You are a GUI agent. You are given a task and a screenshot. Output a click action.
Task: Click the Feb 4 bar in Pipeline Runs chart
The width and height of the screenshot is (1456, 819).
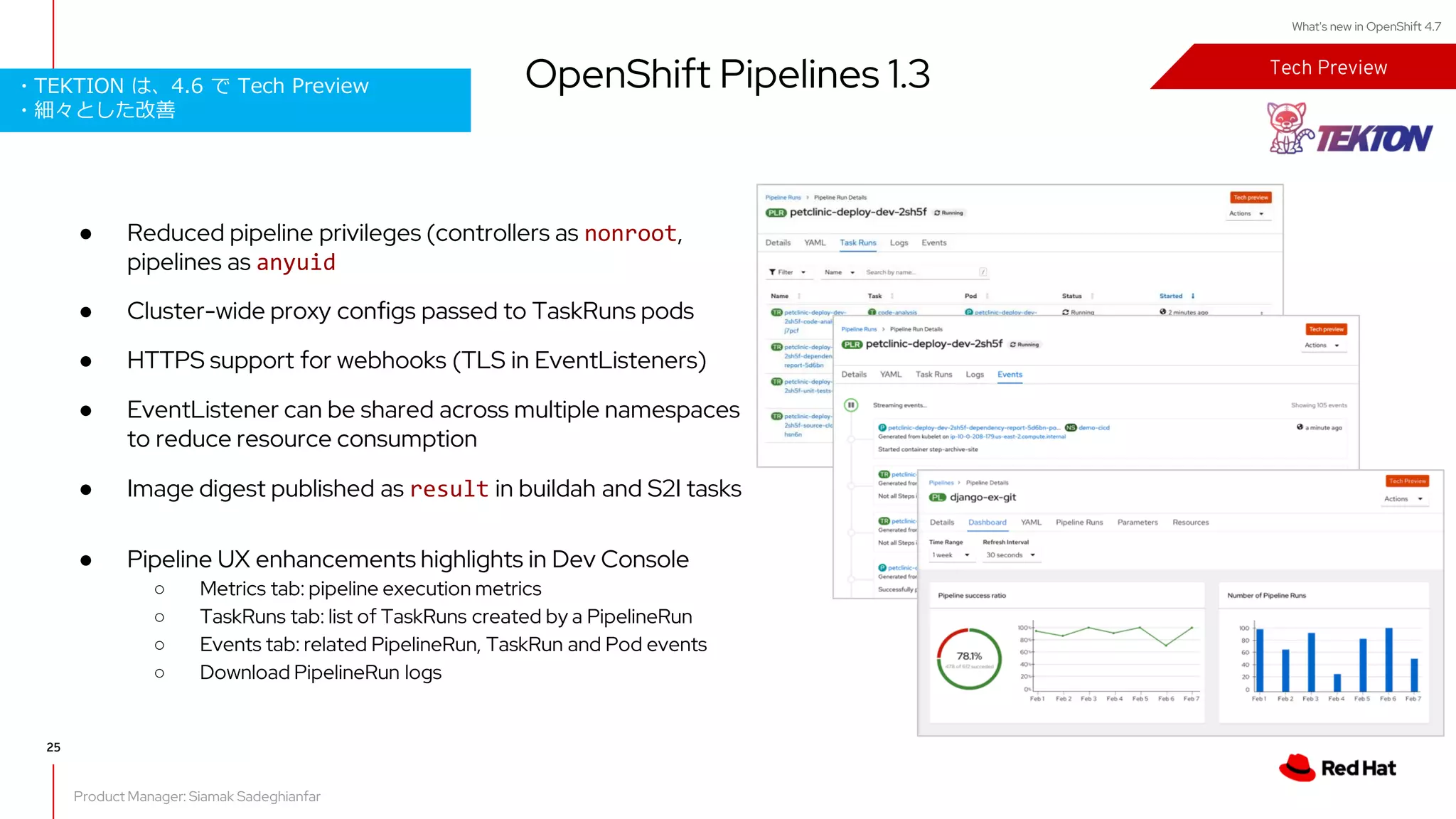(x=1337, y=682)
